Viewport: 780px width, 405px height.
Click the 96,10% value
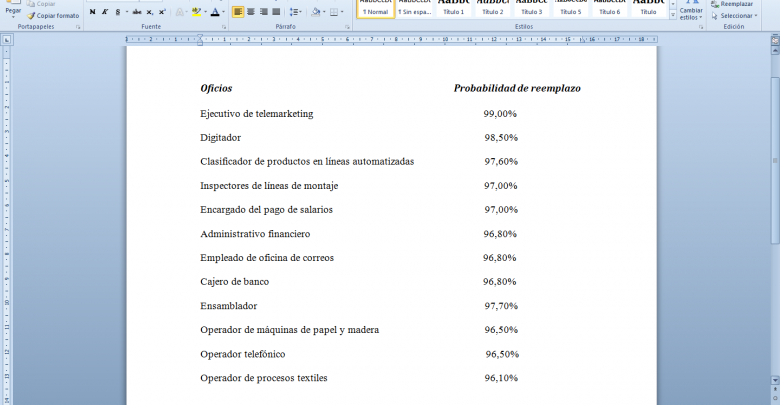[x=501, y=378]
